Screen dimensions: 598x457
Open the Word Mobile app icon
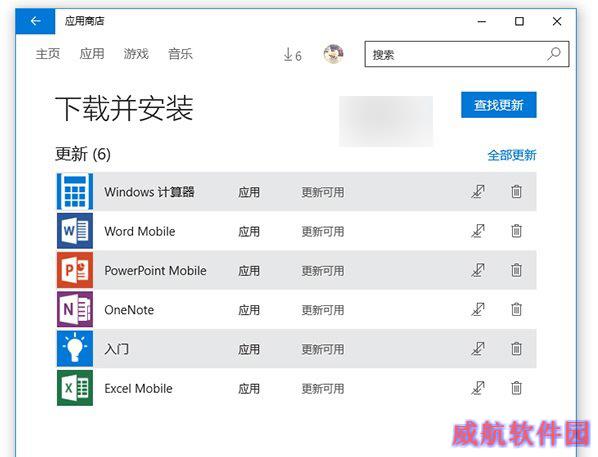click(x=75, y=231)
